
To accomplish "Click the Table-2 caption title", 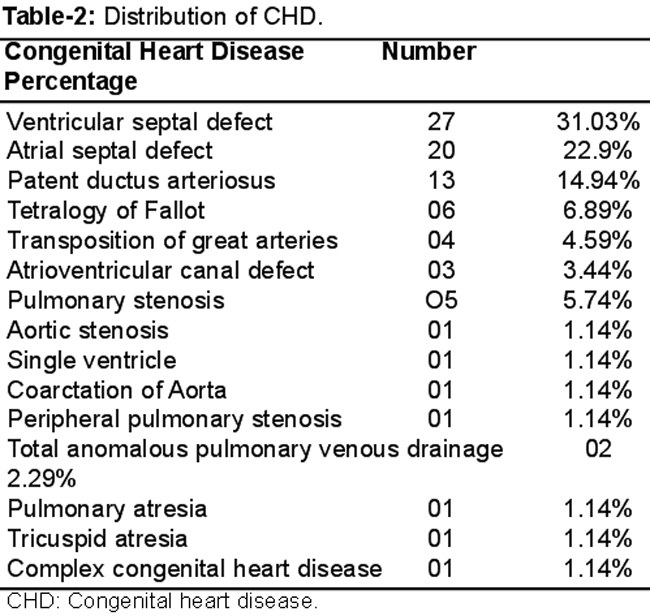I will coord(163,17).
